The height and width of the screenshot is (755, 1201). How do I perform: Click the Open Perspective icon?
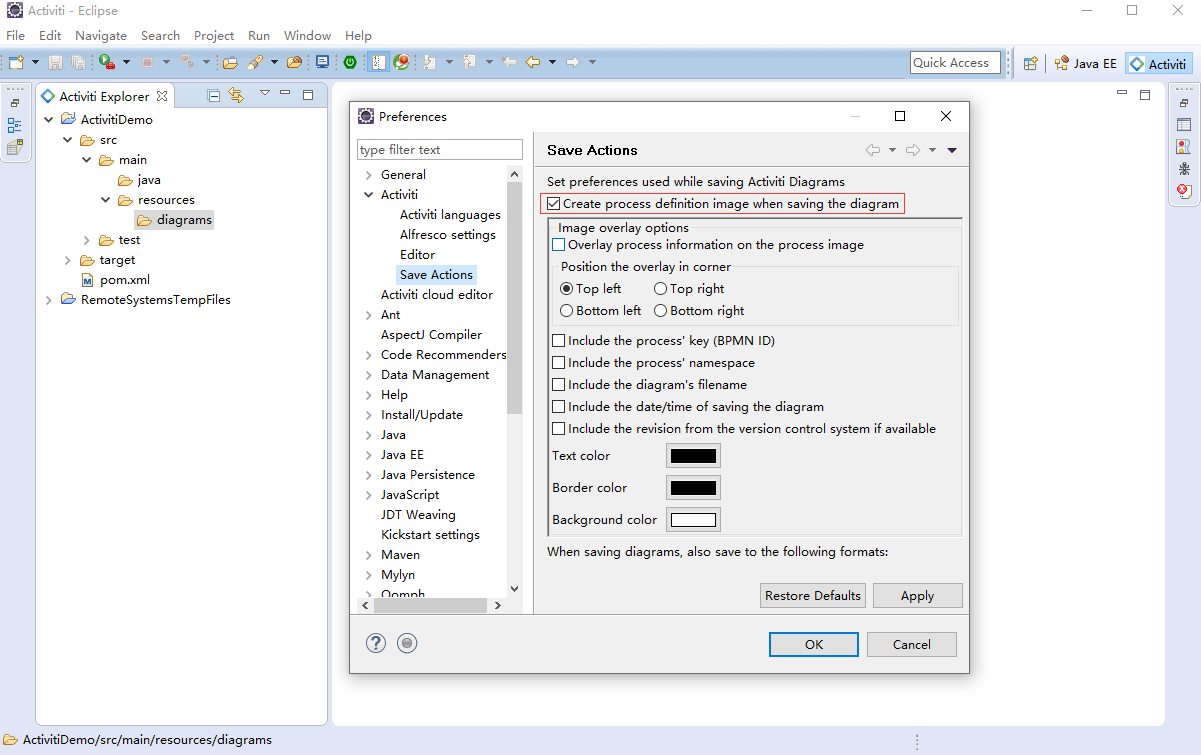(x=1030, y=63)
